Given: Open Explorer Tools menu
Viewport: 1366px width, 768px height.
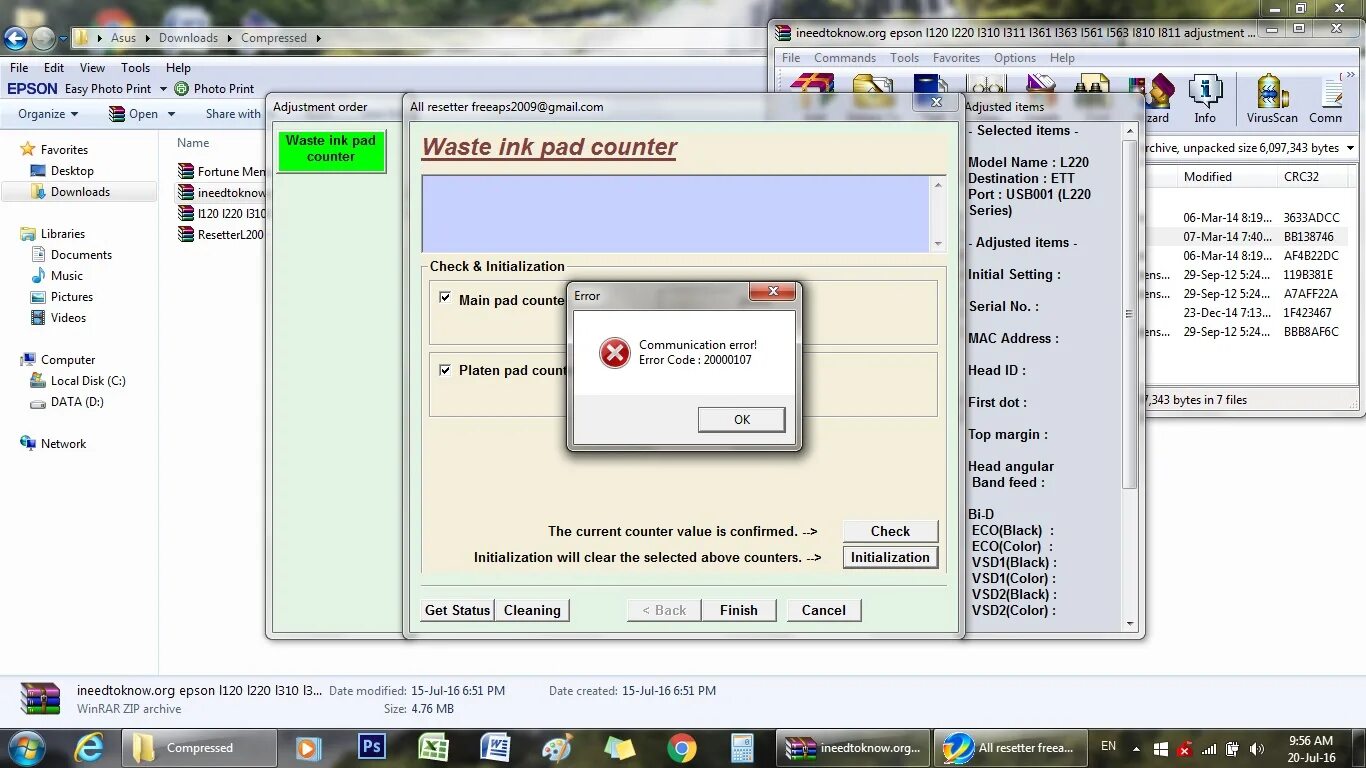Looking at the screenshot, I should [x=135, y=68].
